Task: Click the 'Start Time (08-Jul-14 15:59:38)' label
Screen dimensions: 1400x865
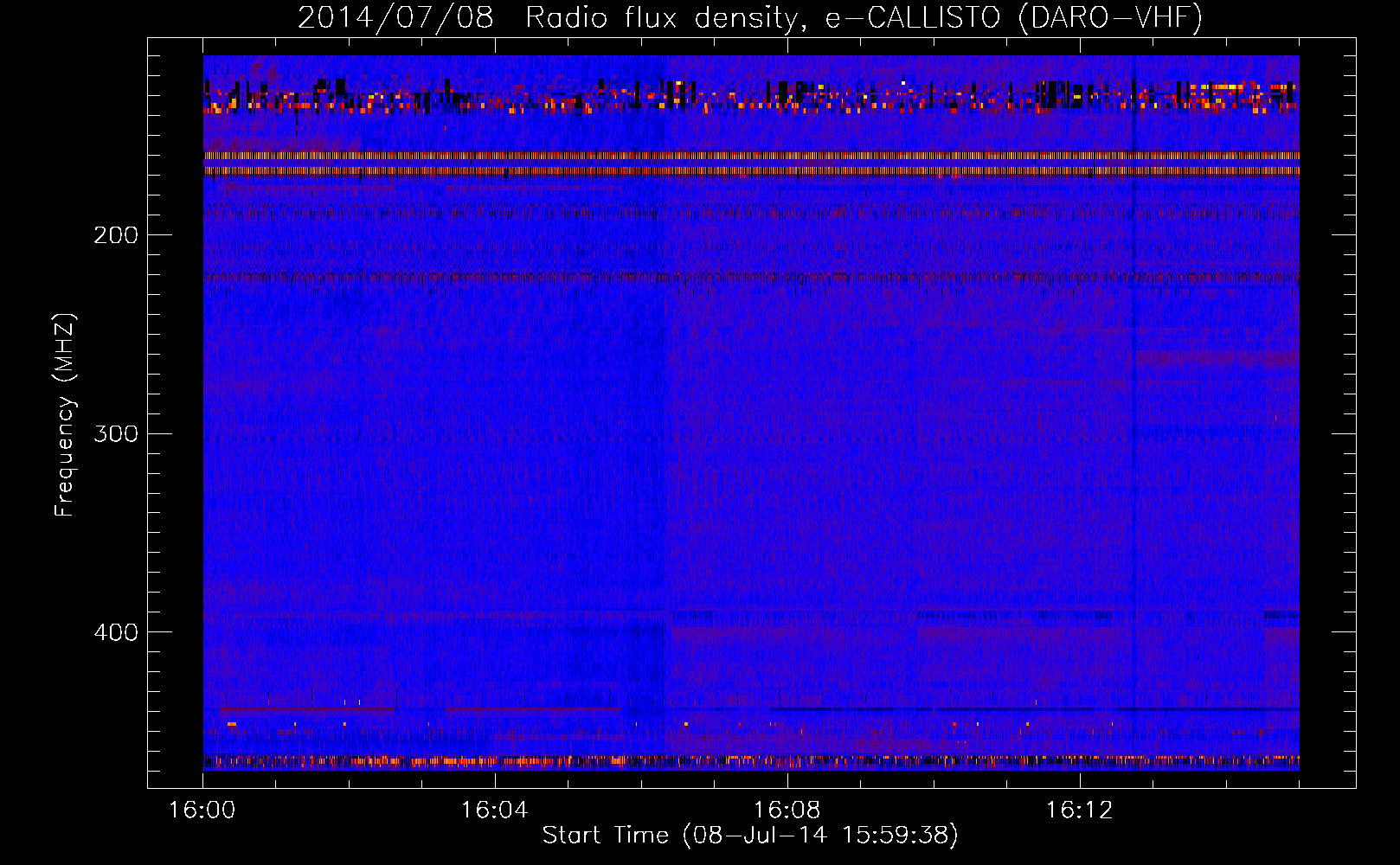Action: (x=750, y=836)
